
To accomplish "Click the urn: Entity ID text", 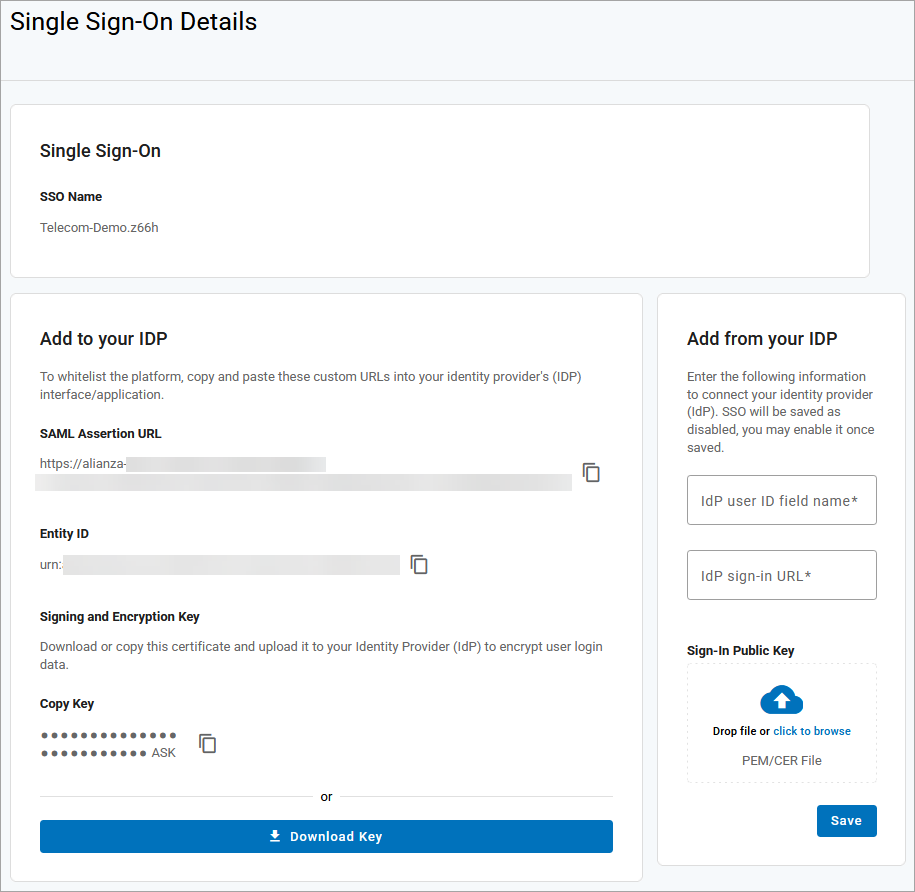I will pyautogui.click(x=51, y=565).
